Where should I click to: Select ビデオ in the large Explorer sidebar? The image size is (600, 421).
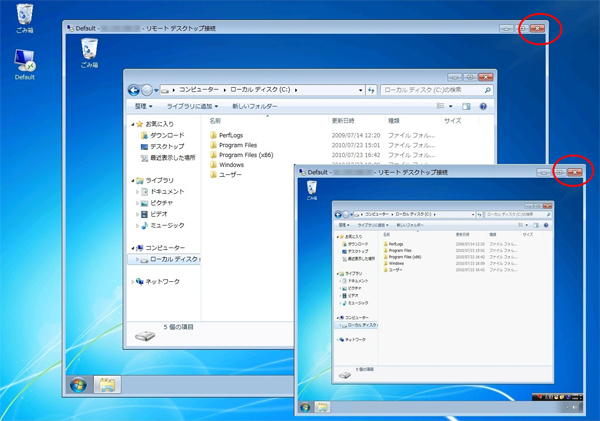(155, 214)
